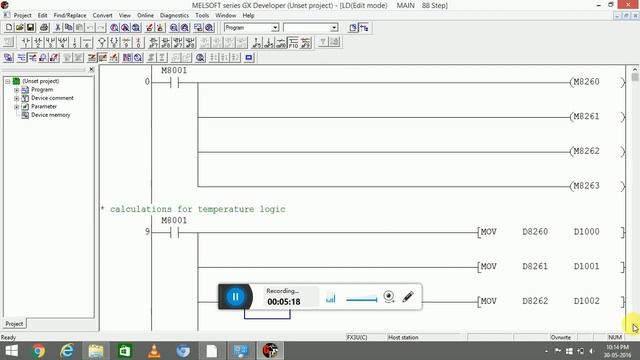Viewport: 640px width, 360px height.
Task: Expand the Program tree node
Action: point(17,90)
